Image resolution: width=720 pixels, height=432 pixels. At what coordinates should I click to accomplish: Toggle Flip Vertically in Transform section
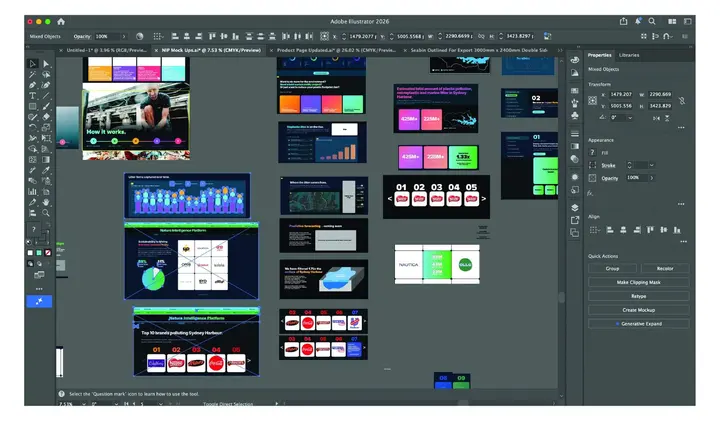[x=667, y=118]
